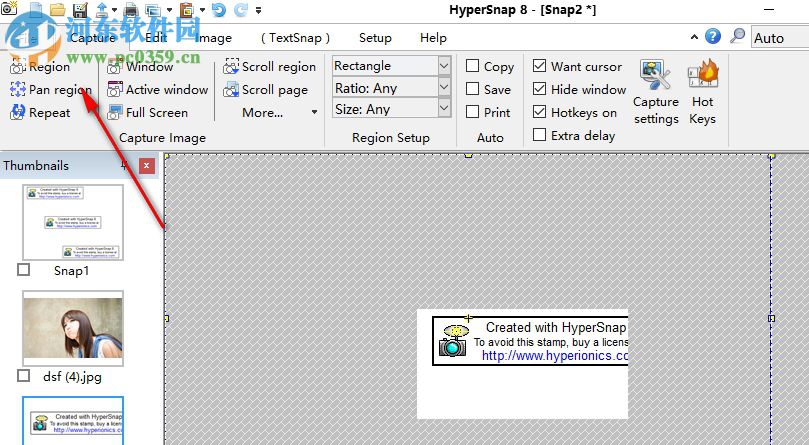The height and width of the screenshot is (445, 809).
Task: Enable the Copy auto checkbox
Action: [x=472, y=66]
